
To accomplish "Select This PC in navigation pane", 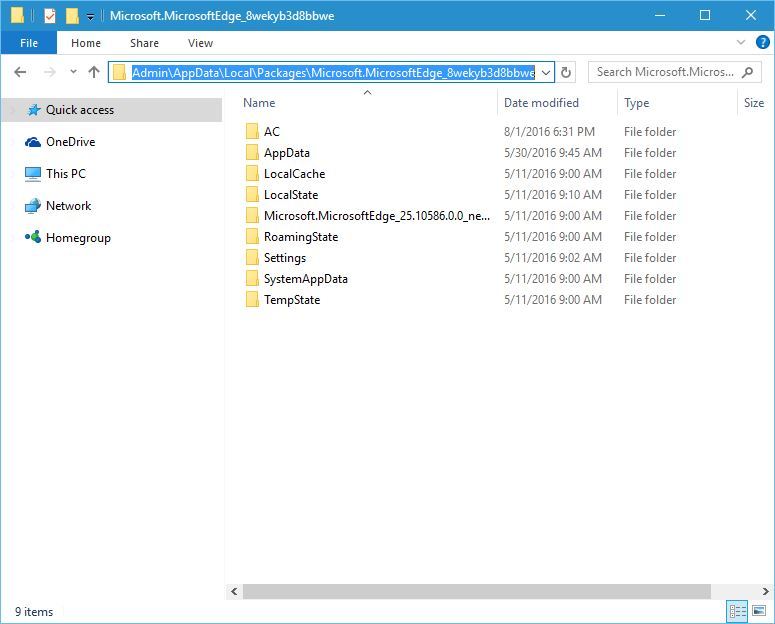I will (65, 174).
